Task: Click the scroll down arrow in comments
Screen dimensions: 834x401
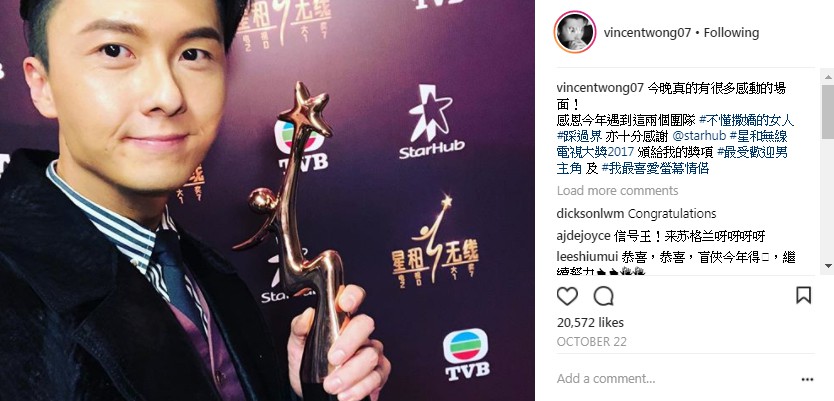Action: [828, 265]
